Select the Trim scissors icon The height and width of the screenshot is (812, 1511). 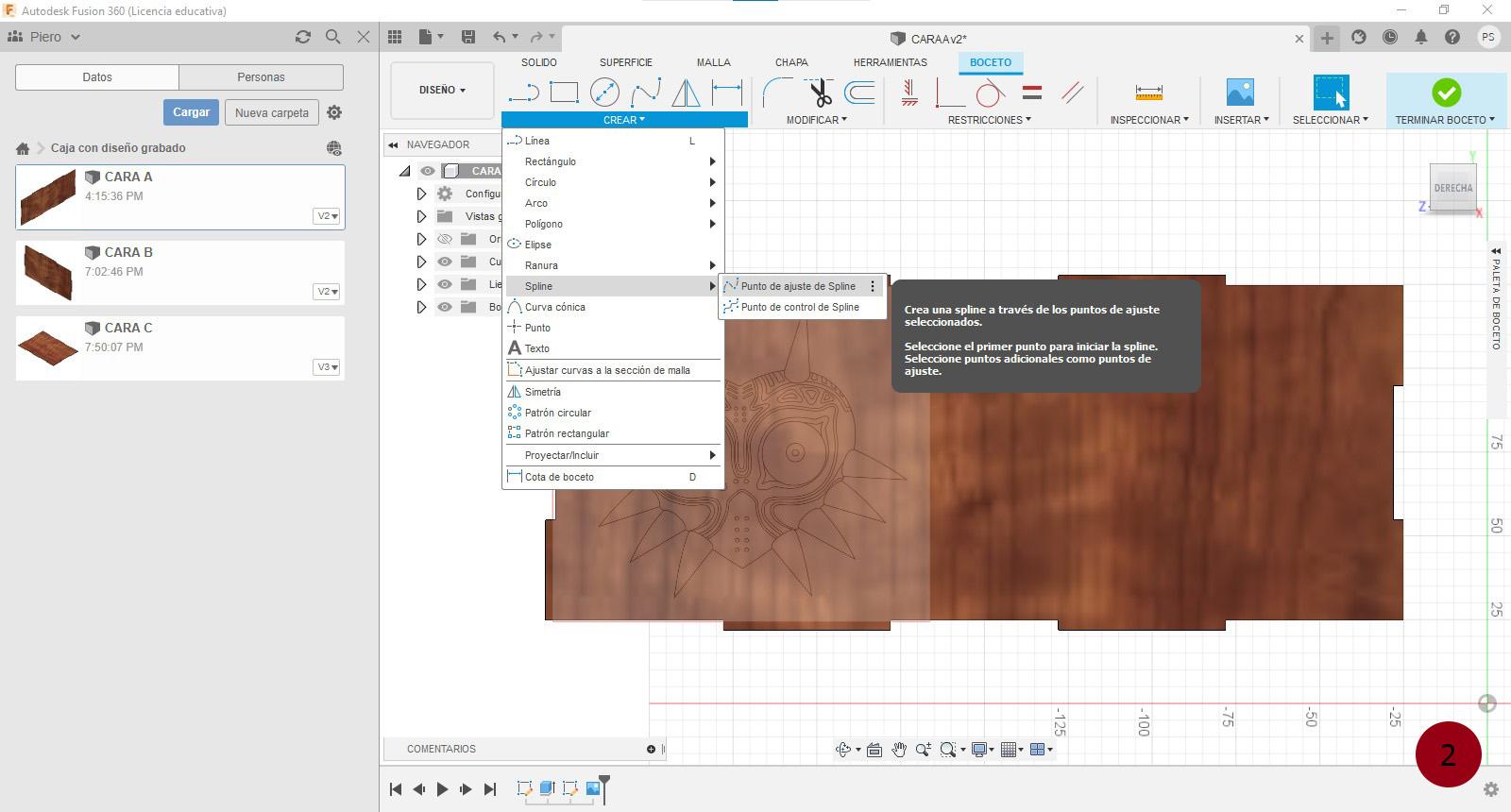click(820, 93)
